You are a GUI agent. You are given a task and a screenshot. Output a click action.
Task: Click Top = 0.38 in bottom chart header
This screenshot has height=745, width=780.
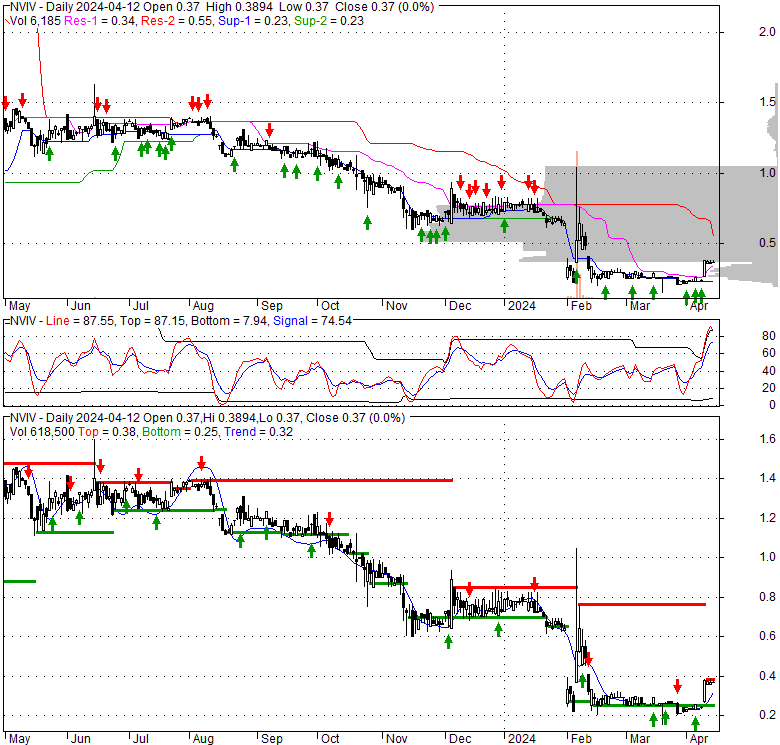point(106,432)
